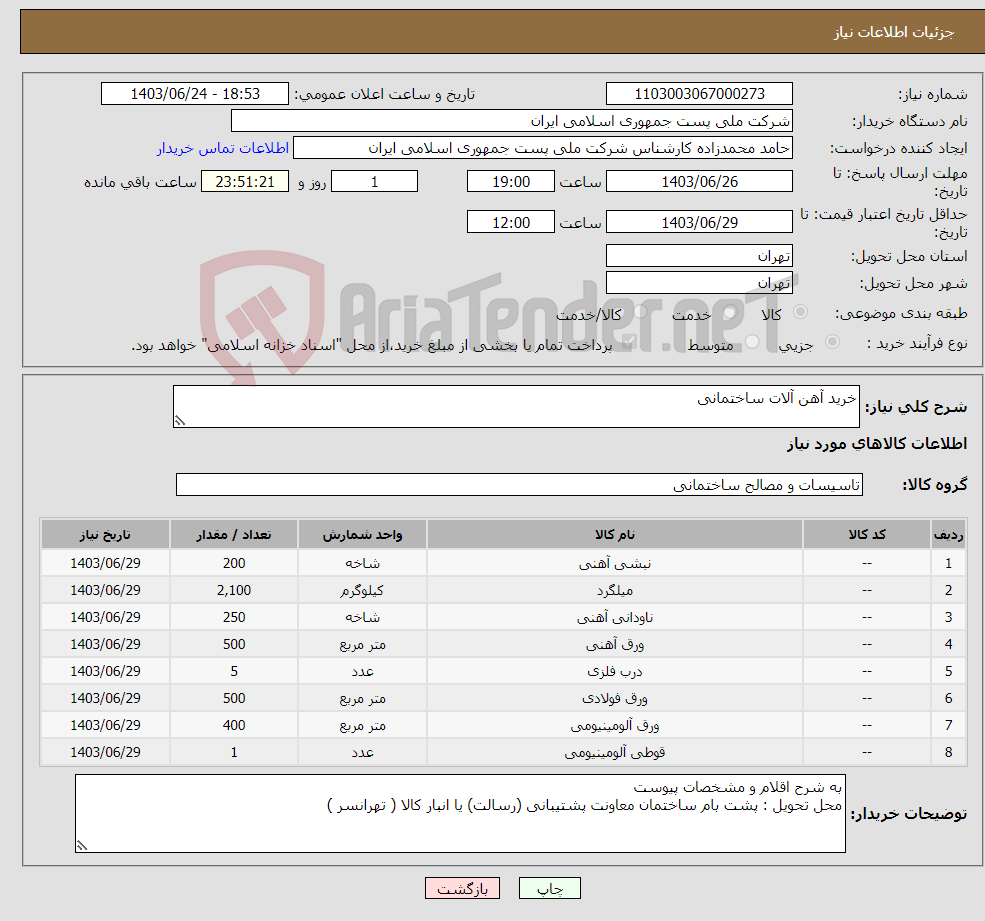Viewport: 985px width, 921px height.
Task: Click the deadline time field 19:00
Action: (x=511, y=182)
